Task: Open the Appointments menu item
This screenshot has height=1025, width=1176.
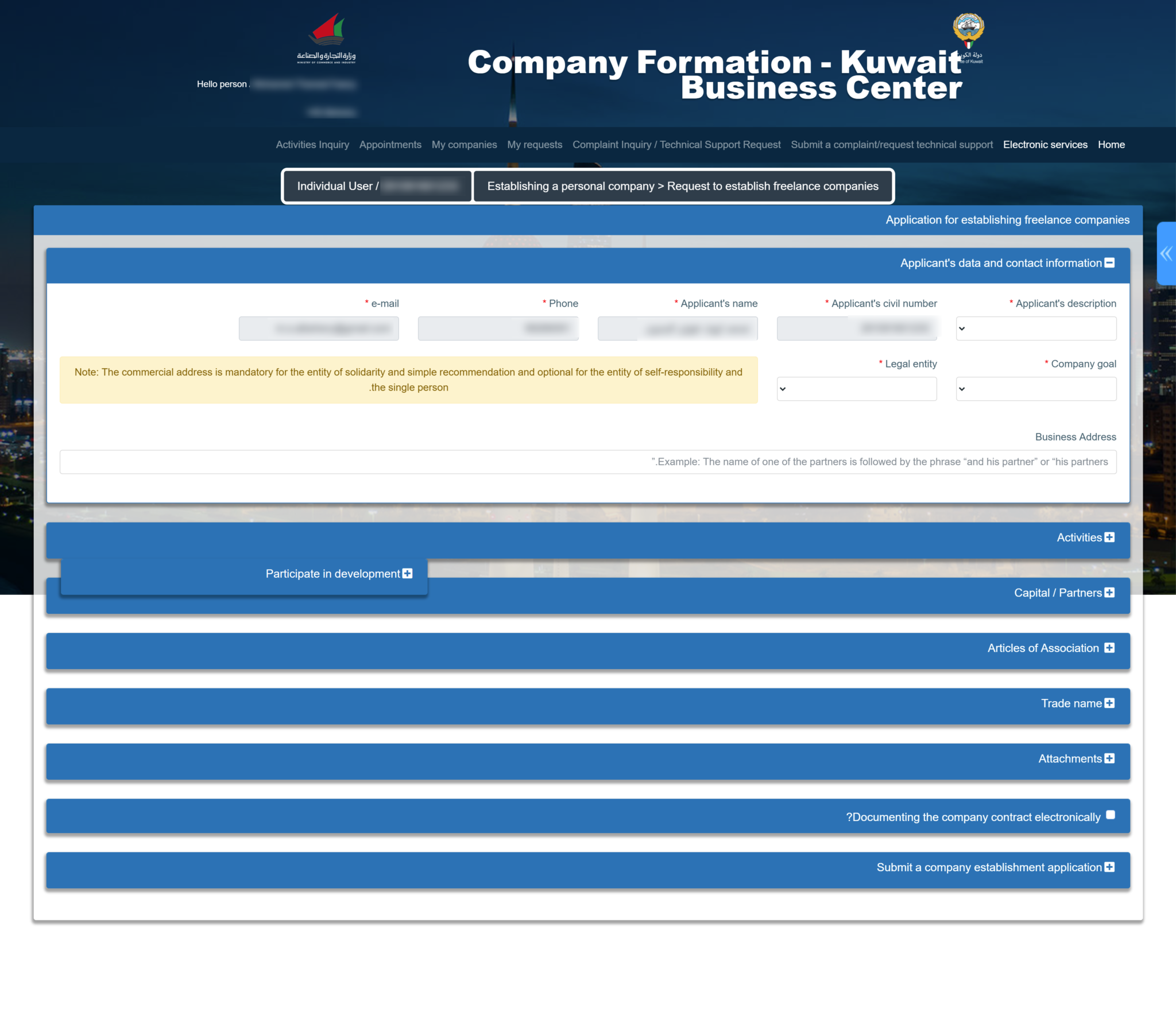Action: coord(390,144)
